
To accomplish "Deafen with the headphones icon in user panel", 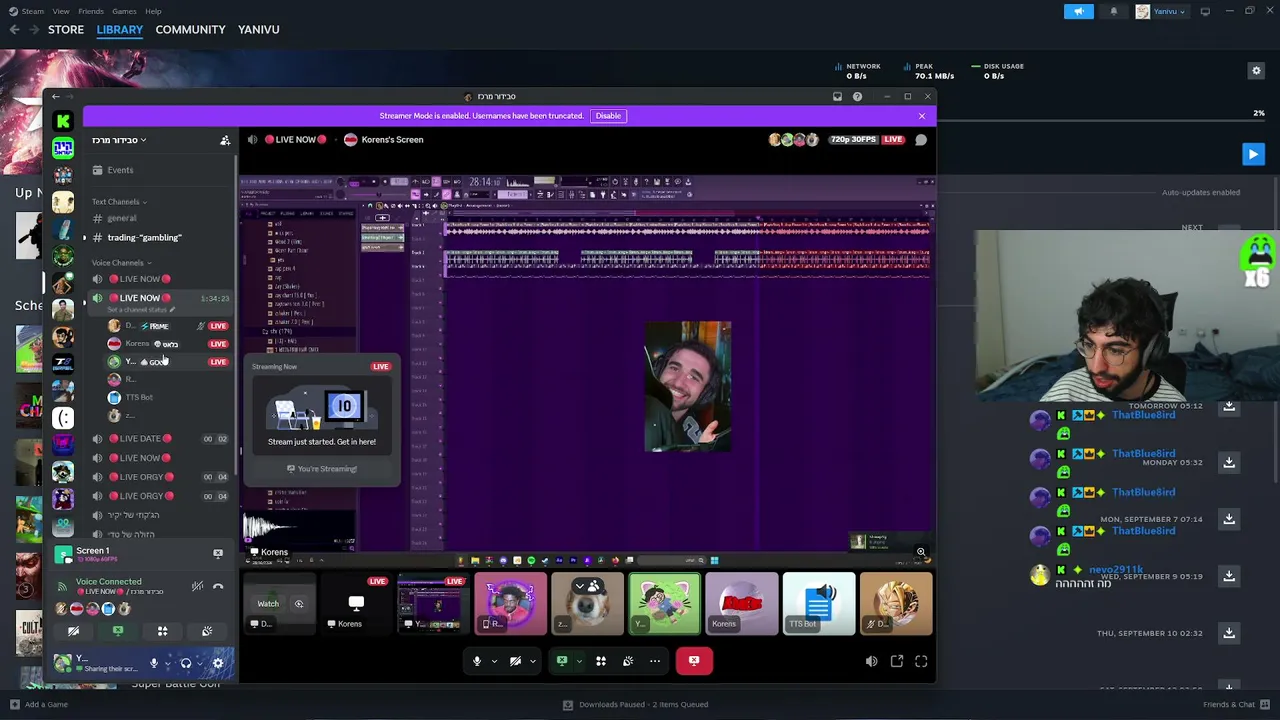I will click(x=185, y=663).
